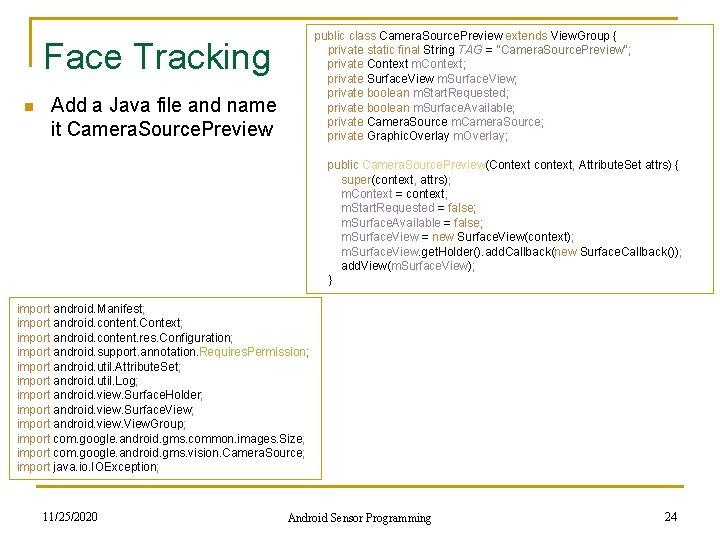
Task: Click 'import android.Manifest;' line
Action: click(81, 309)
